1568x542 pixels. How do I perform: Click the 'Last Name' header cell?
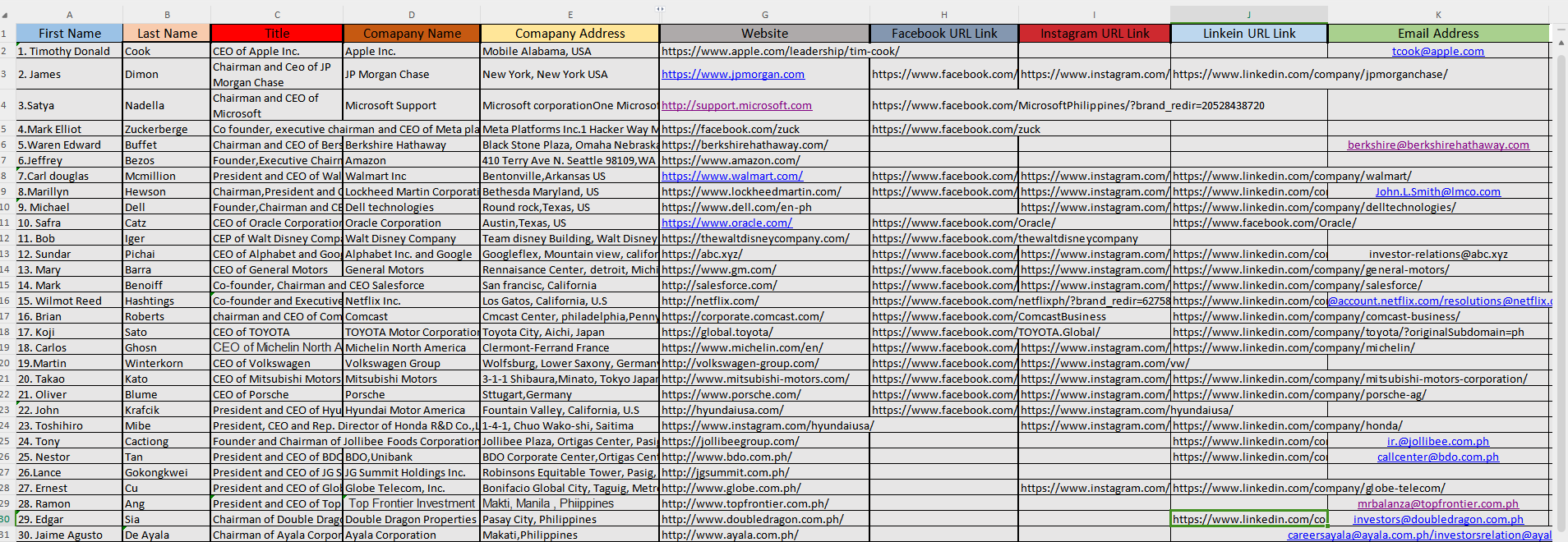(x=167, y=34)
